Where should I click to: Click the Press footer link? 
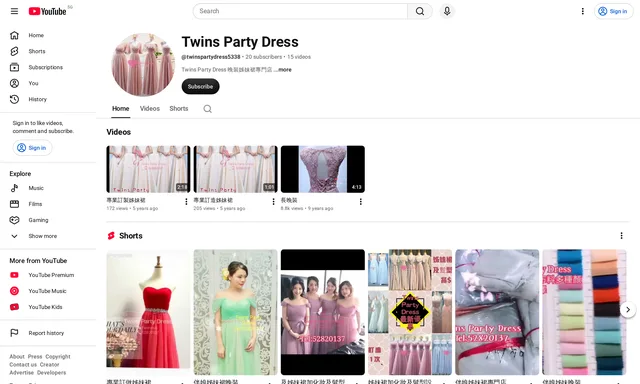pos(35,357)
